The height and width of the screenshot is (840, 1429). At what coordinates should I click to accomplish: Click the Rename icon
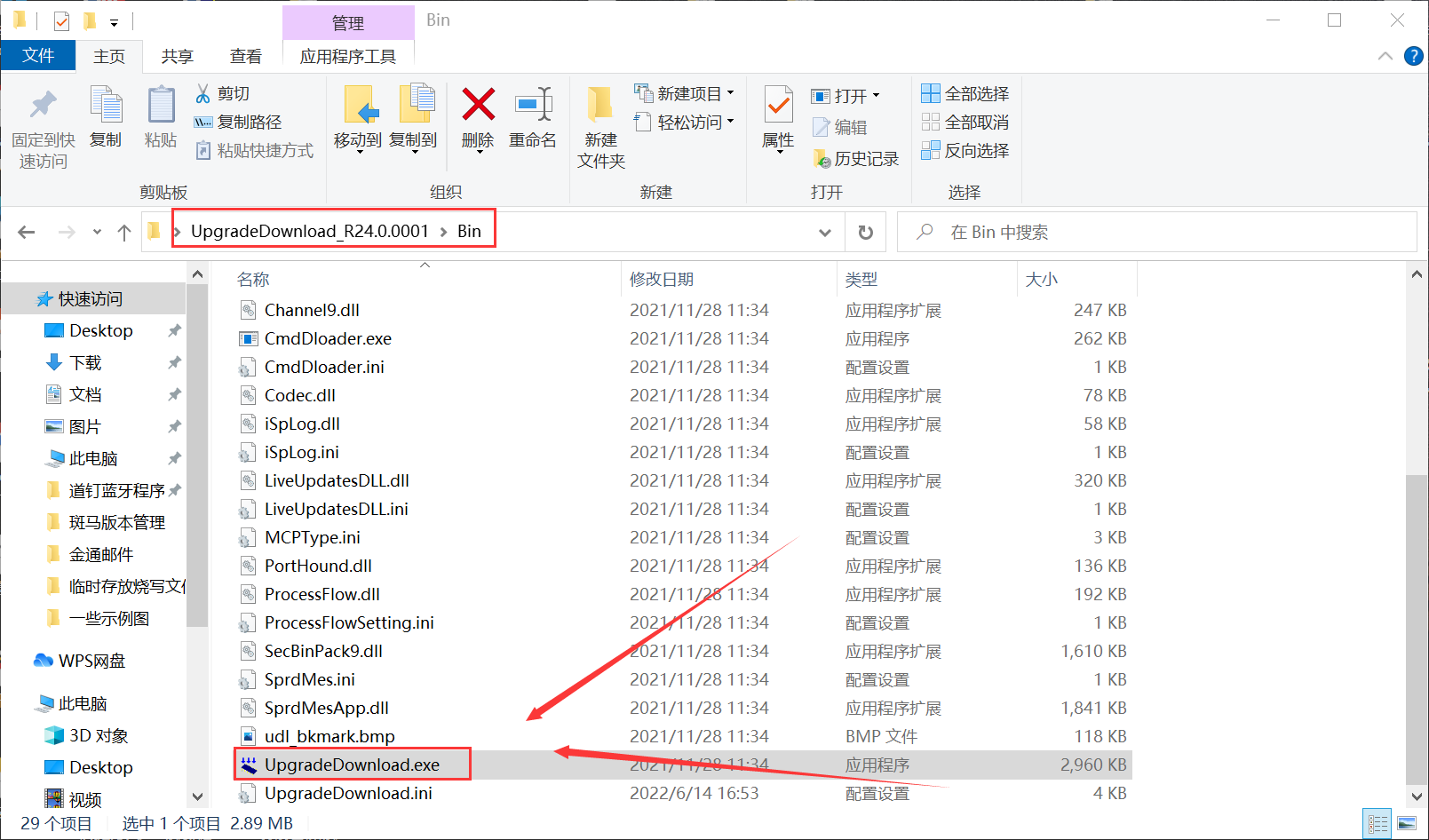534,105
